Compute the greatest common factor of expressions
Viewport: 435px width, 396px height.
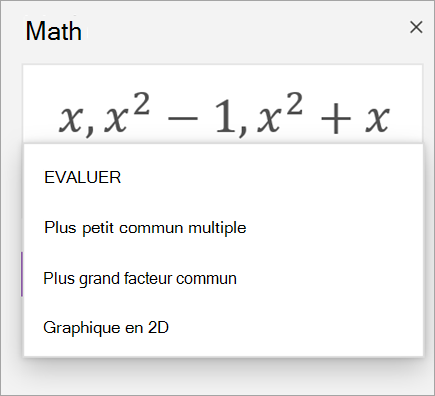pos(140,279)
